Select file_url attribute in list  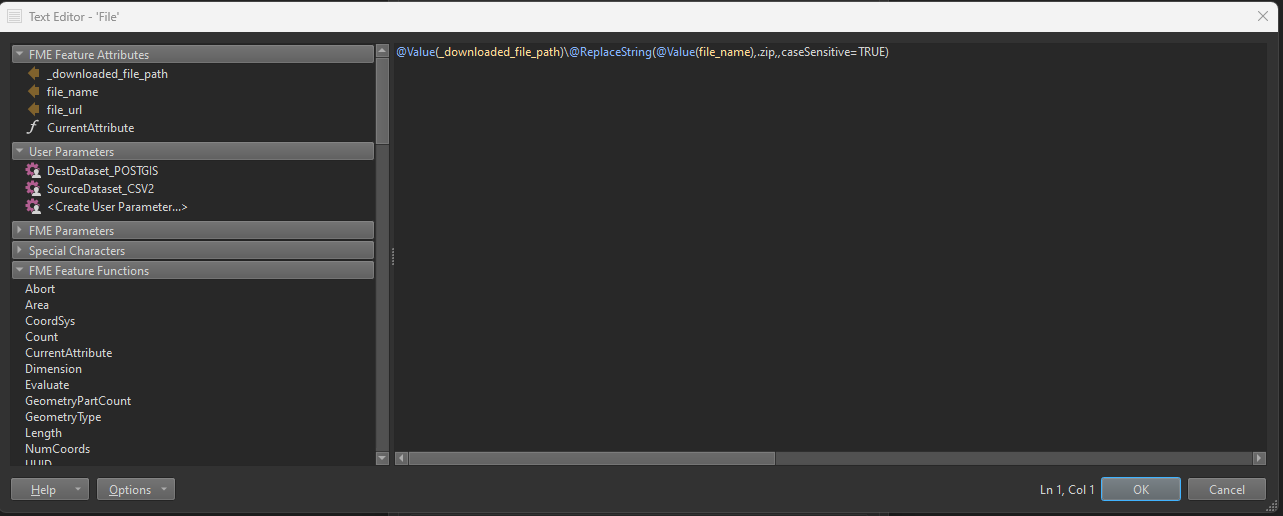coord(64,110)
